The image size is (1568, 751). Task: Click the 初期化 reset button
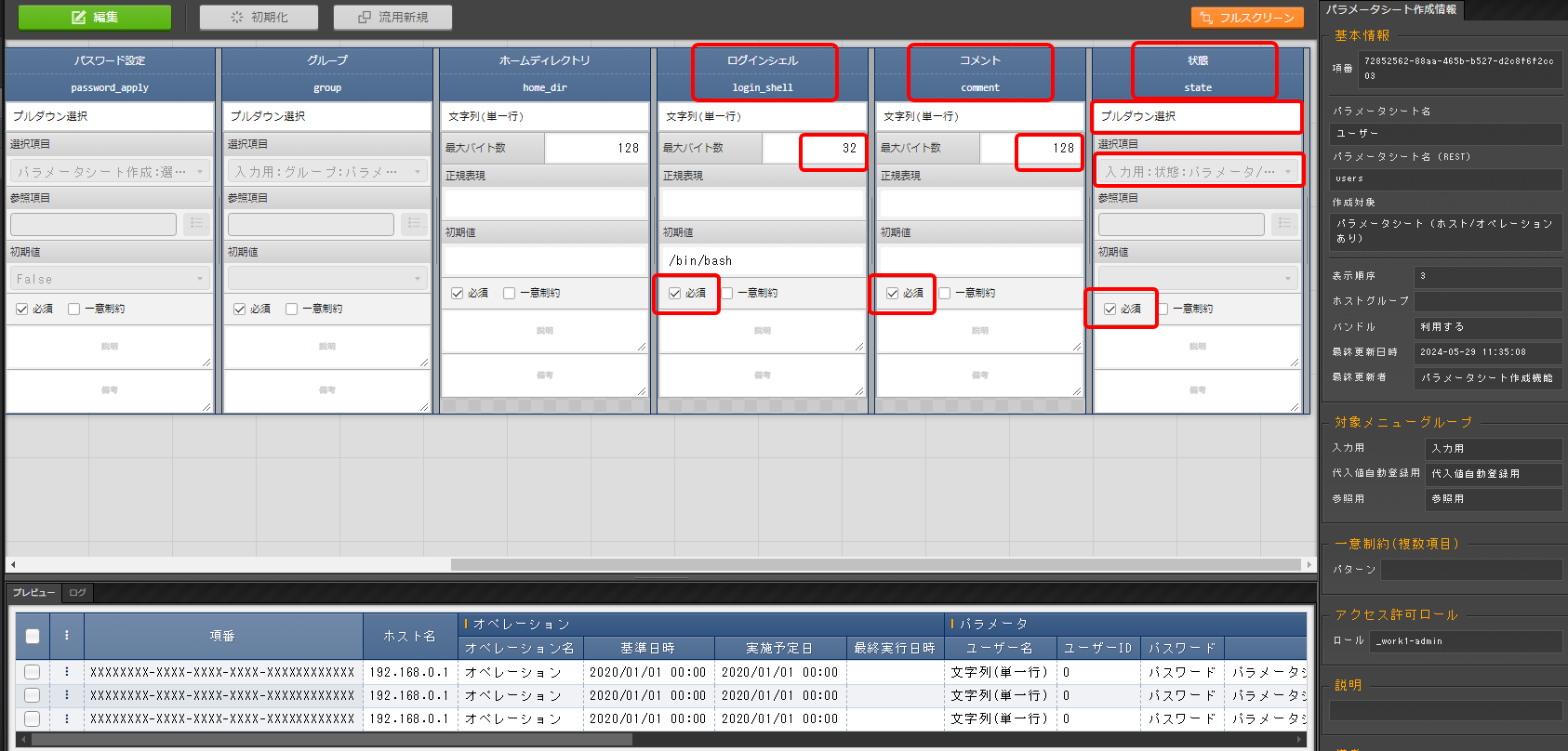tap(259, 18)
